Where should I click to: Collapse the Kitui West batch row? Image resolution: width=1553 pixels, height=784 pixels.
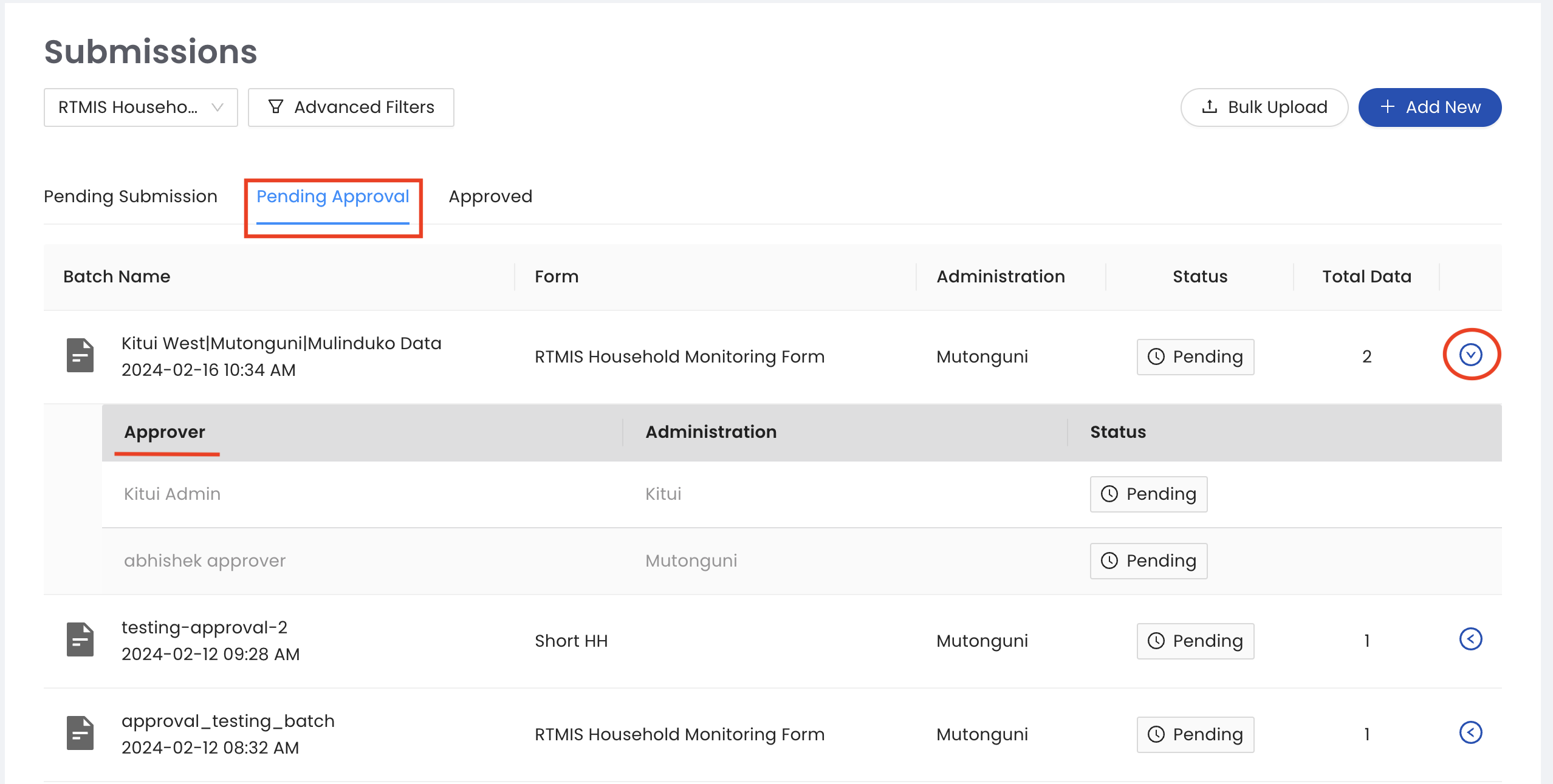[1470, 355]
